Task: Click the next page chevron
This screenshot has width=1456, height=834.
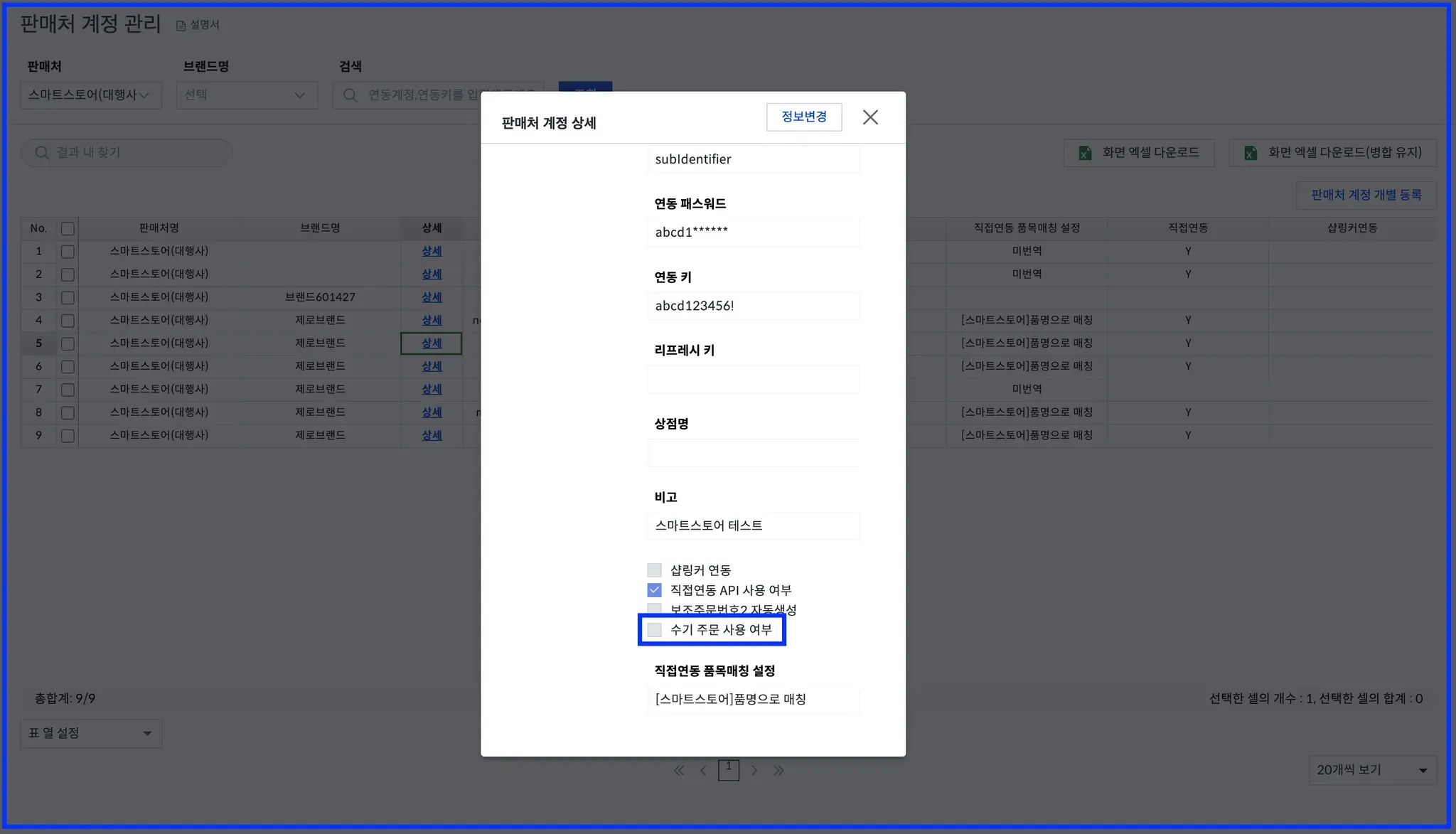Action: click(x=754, y=770)
